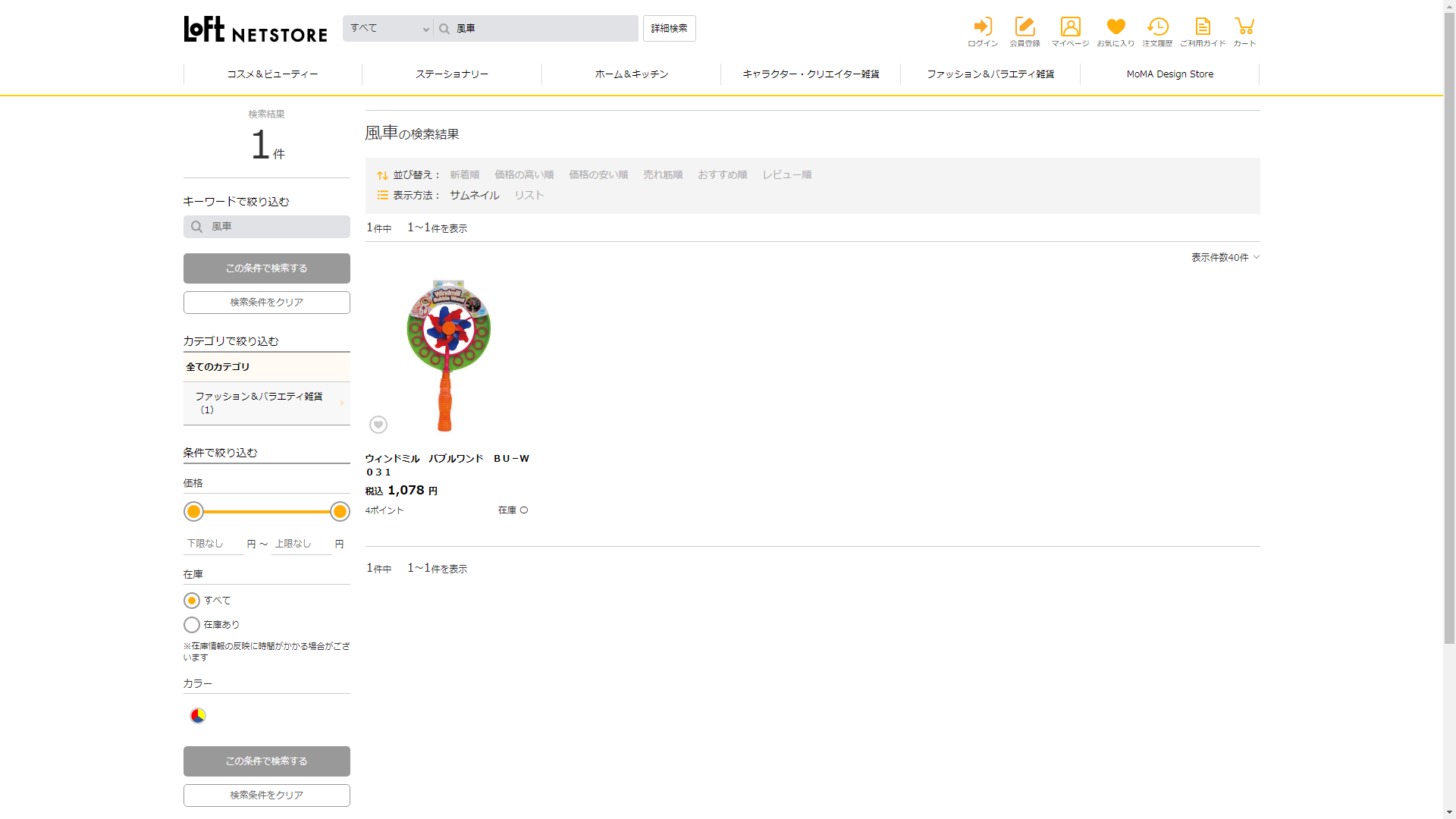Click the login icon in header

983,27
